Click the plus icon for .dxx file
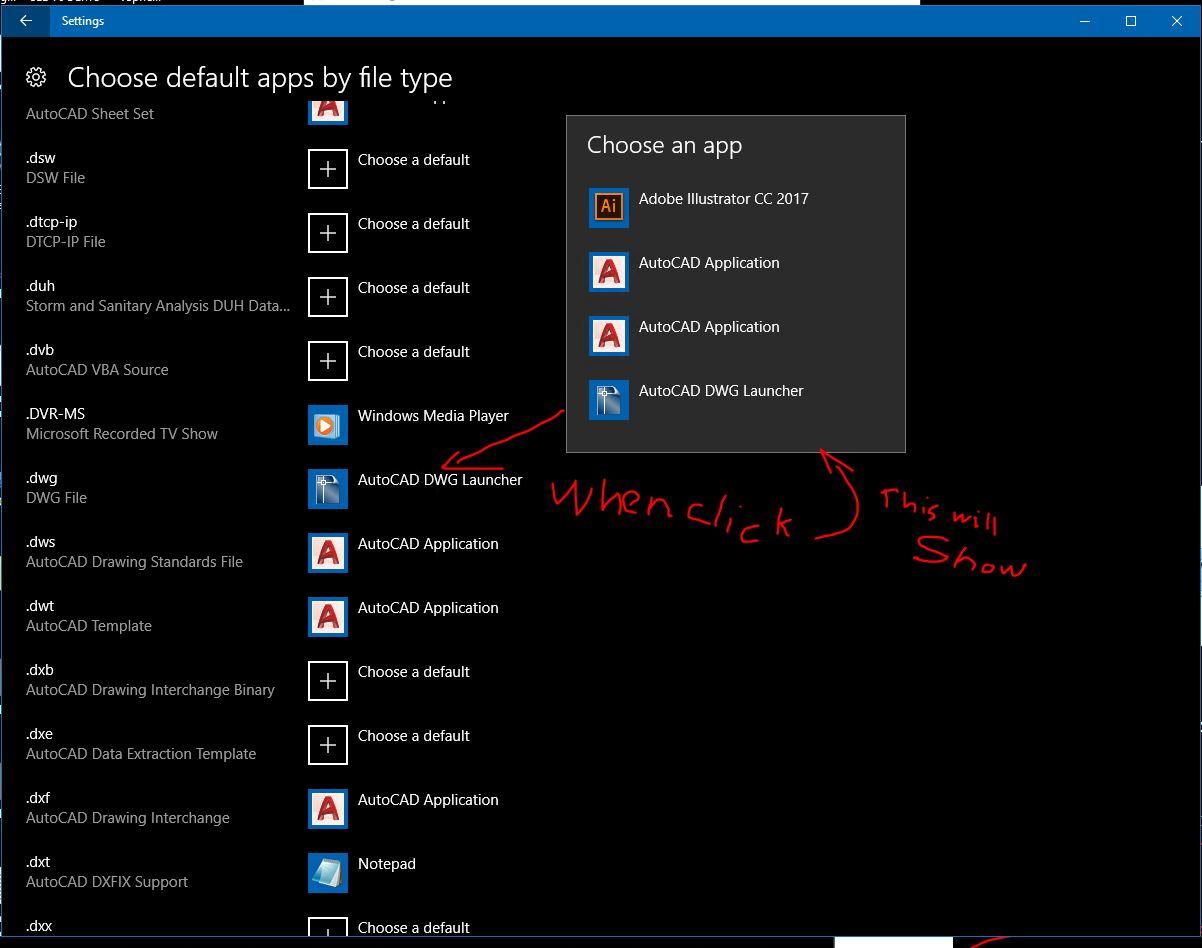Viewport: 1202px width, 948px height. point(328,929)
